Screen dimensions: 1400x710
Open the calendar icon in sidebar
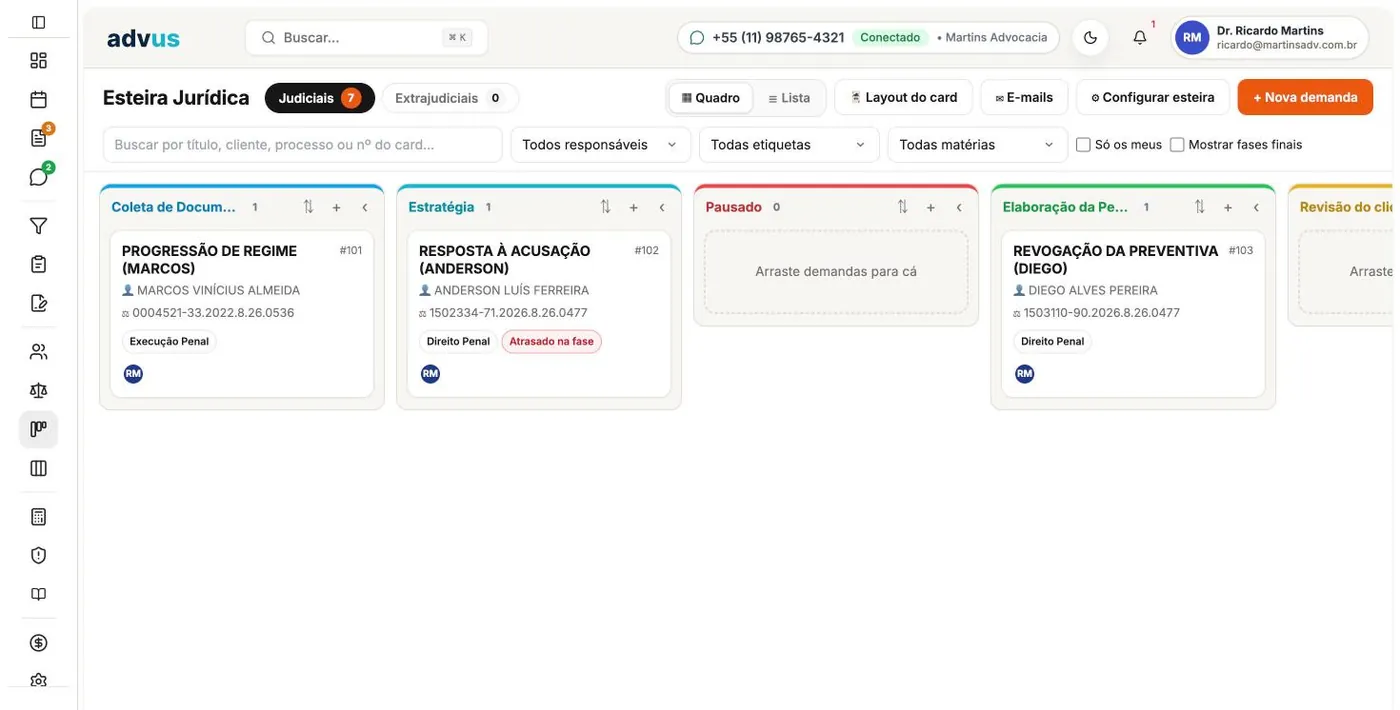pos(38,100)
